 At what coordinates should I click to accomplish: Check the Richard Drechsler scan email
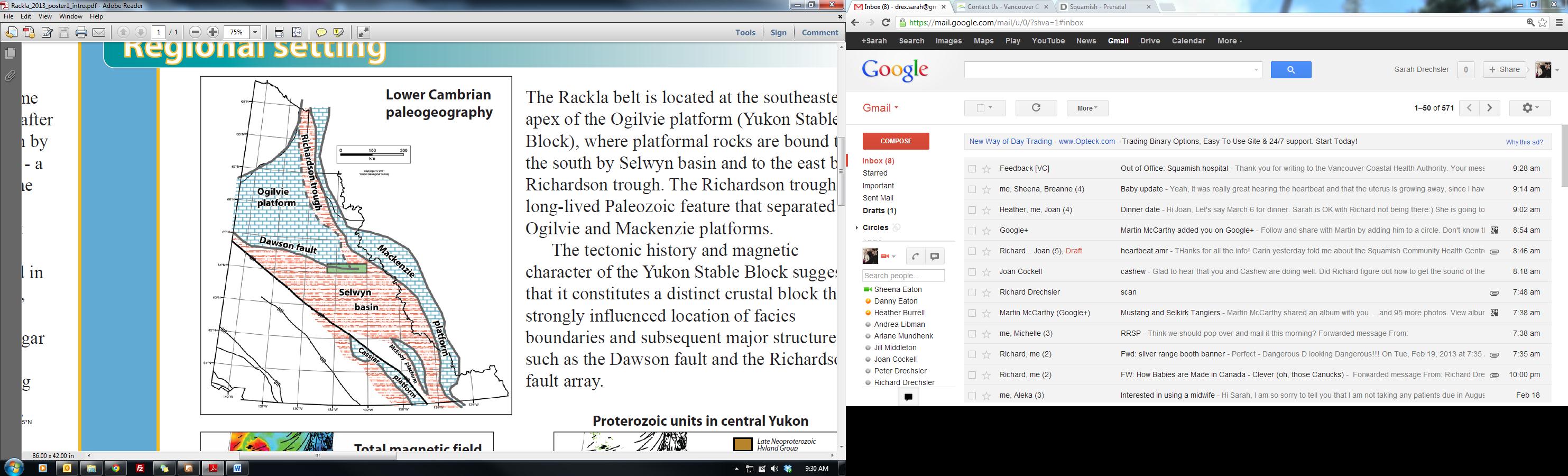pos(972,293)
